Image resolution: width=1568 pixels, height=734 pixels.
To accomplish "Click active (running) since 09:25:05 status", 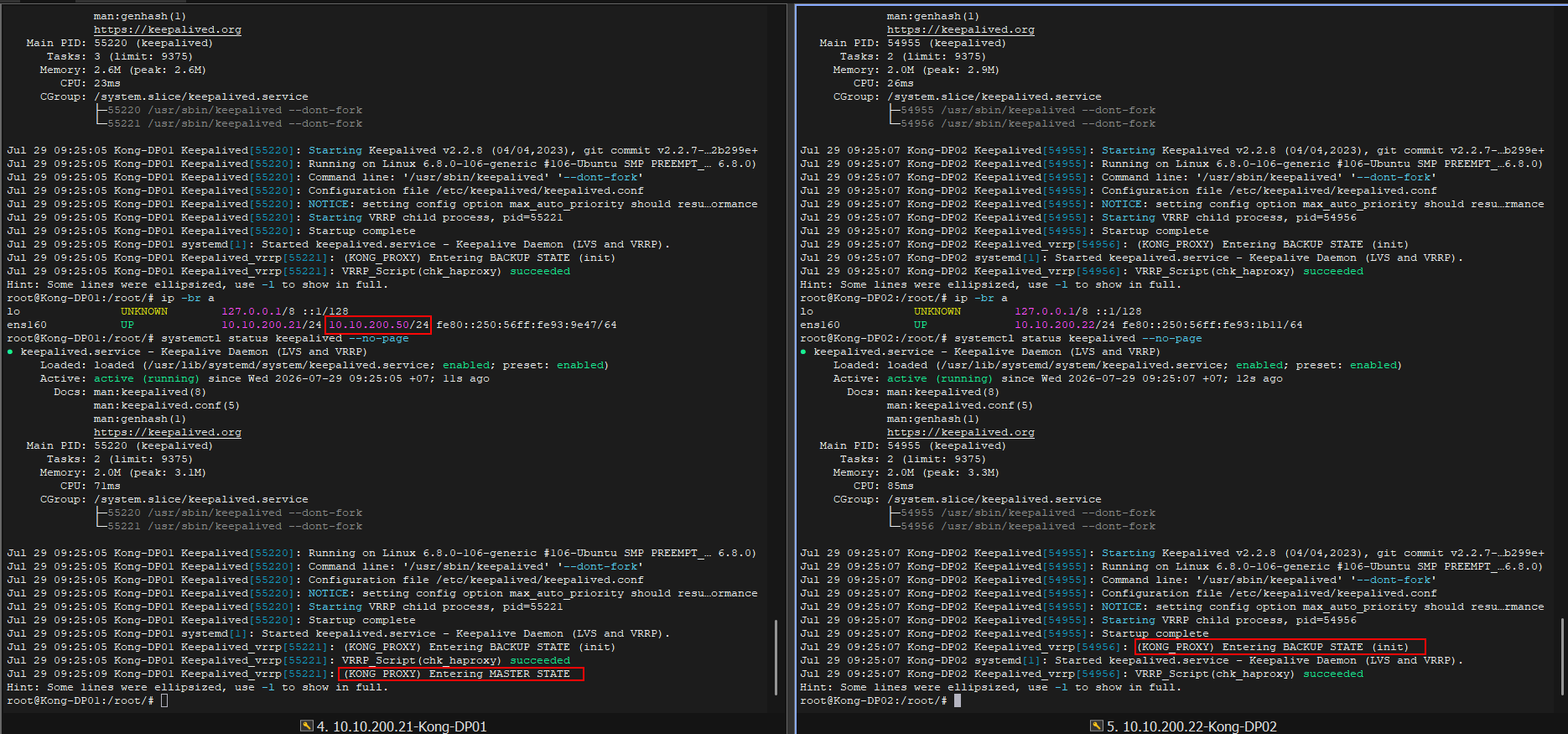I will coord(292,378).
